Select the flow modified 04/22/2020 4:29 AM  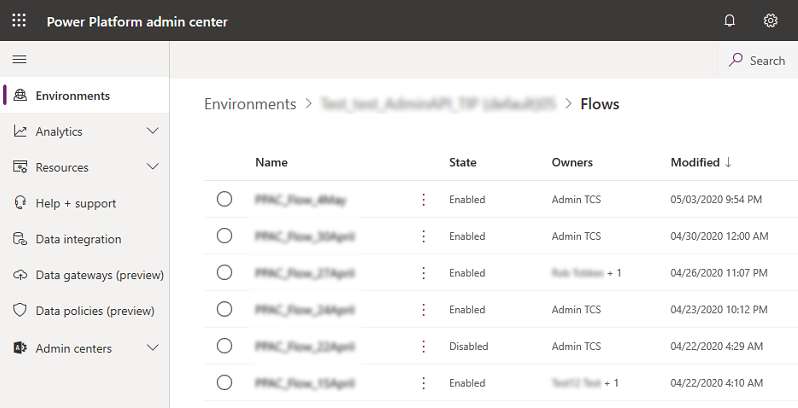pyautogui.click(x=224, y=346)
